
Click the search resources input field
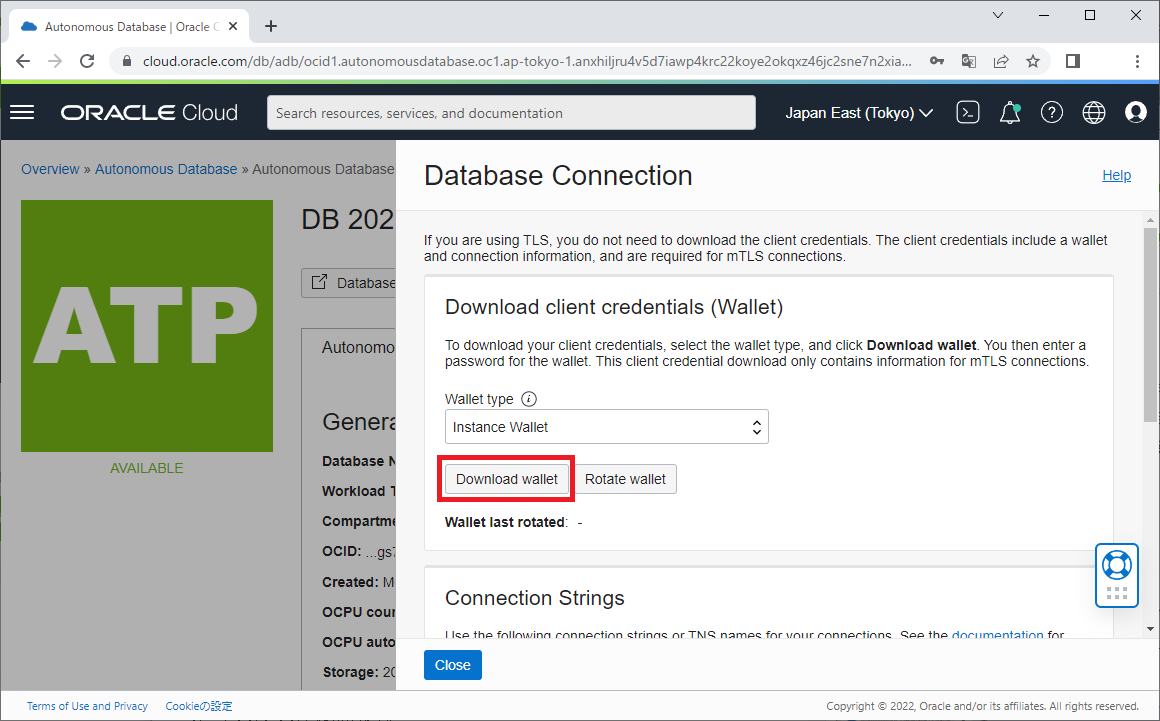(x=511, y=112)
